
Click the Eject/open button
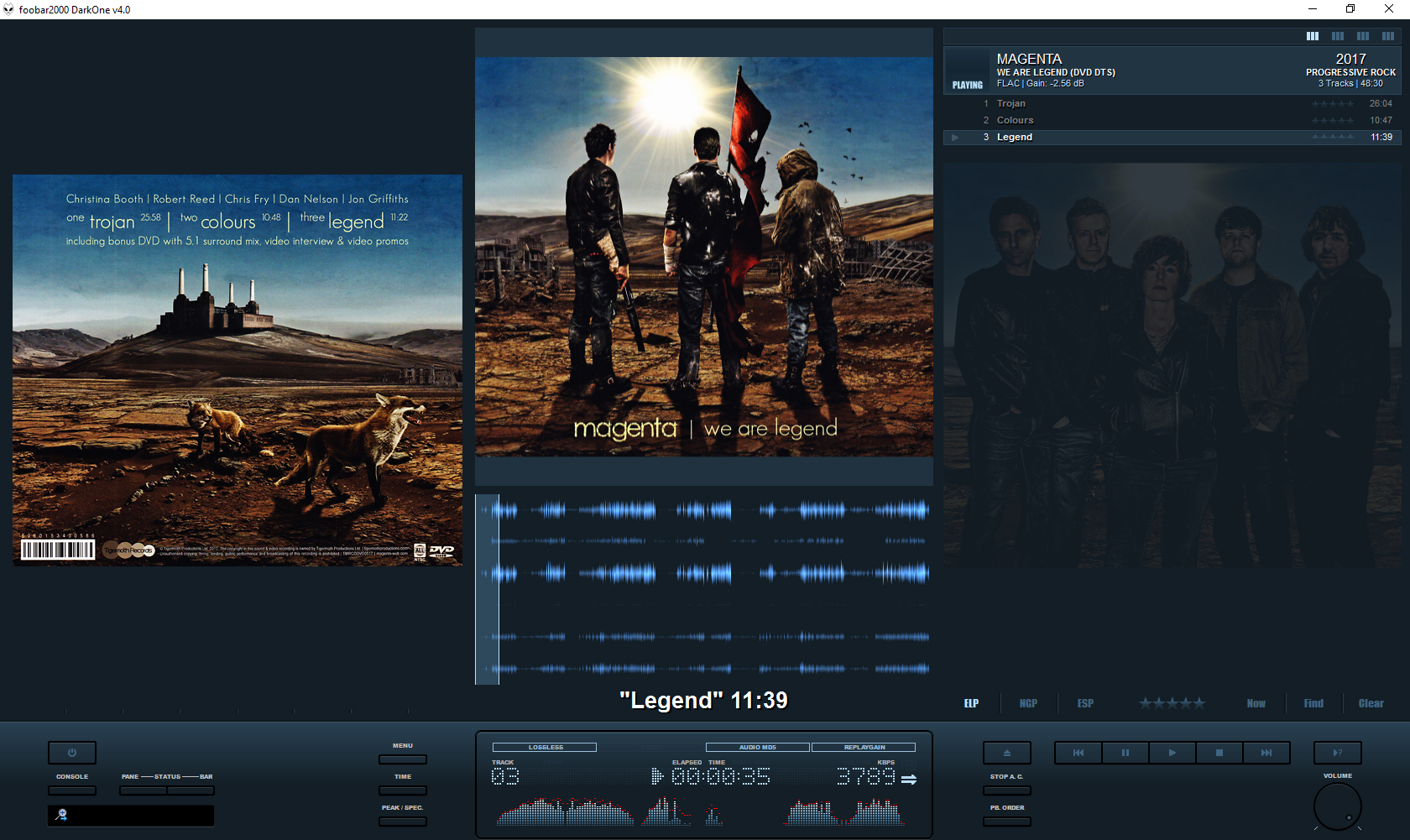1007,753
